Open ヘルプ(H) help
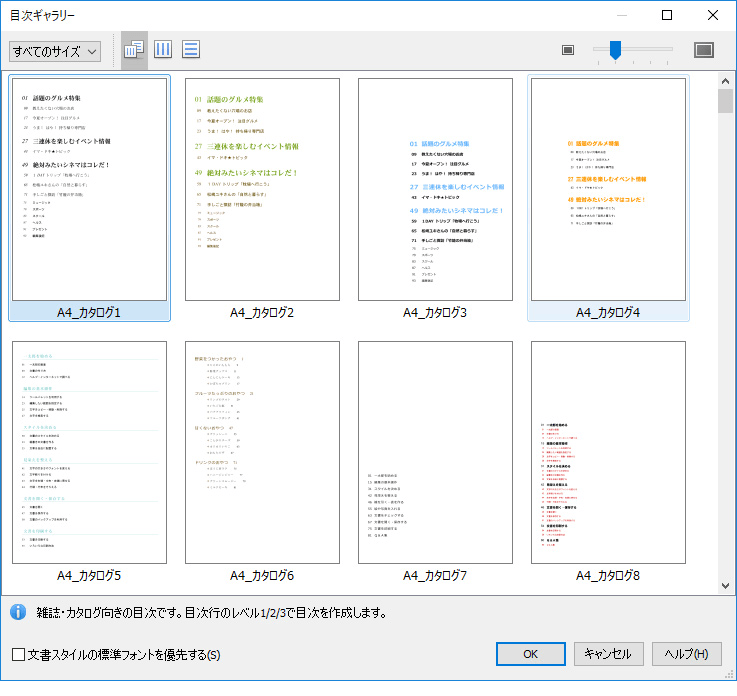Screen dimensions: 737x696 687,654
